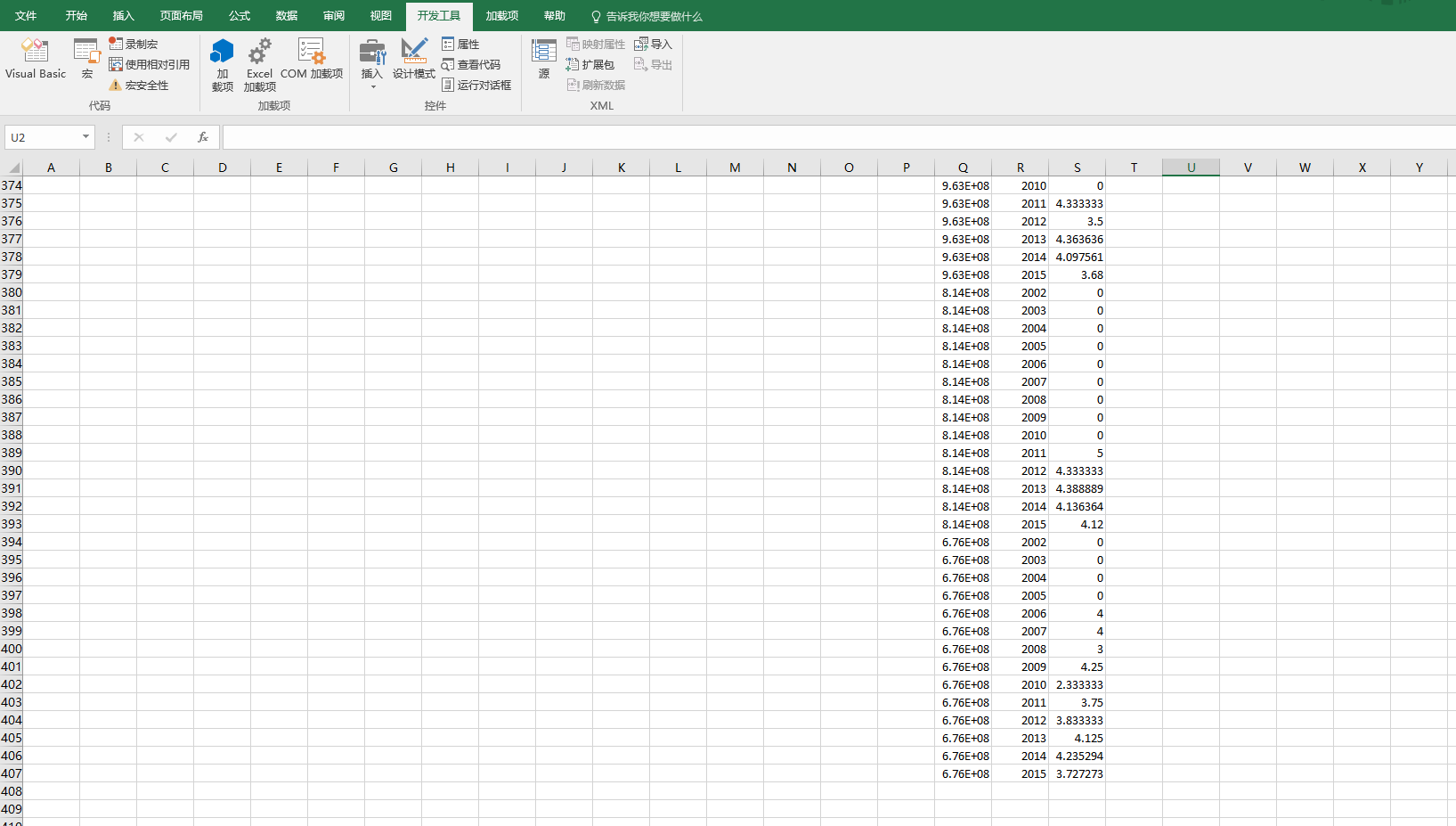Open the Add-ins (加载项) blue hexagon icon
The width and height of the screenshot is (1456, 826).
click(x=223, y=64)
